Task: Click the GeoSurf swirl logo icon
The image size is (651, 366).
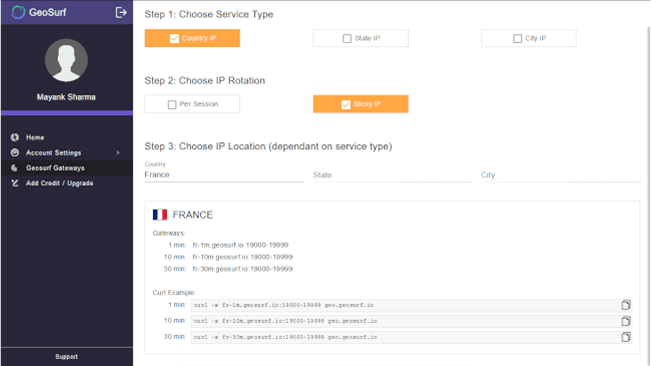Action: tap(18, 12)
